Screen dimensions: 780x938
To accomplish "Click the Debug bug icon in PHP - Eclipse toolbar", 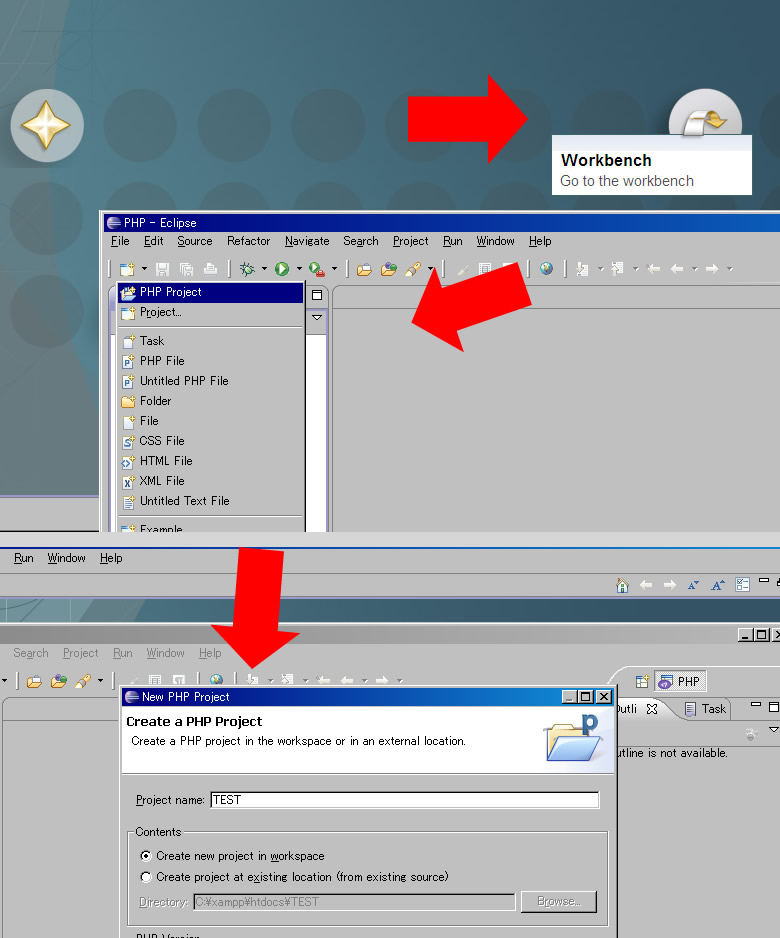I will 247,269.
